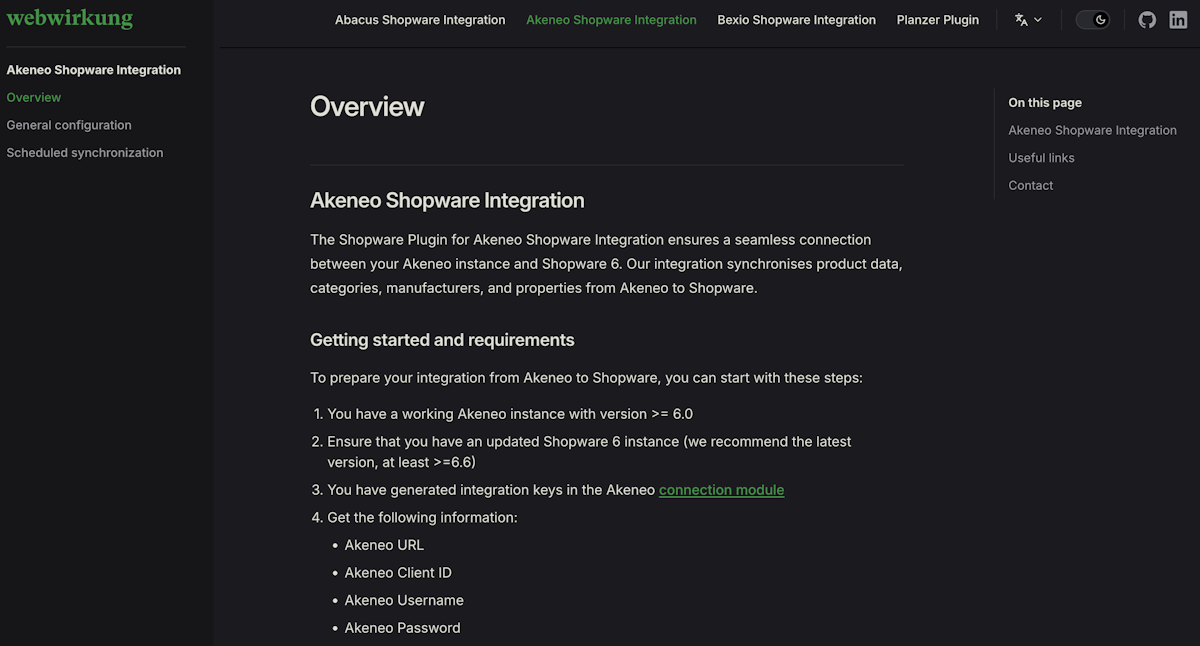
Task: Jump to Akeneo Shopware Integration in page outline
Action: click(1092, 130)
